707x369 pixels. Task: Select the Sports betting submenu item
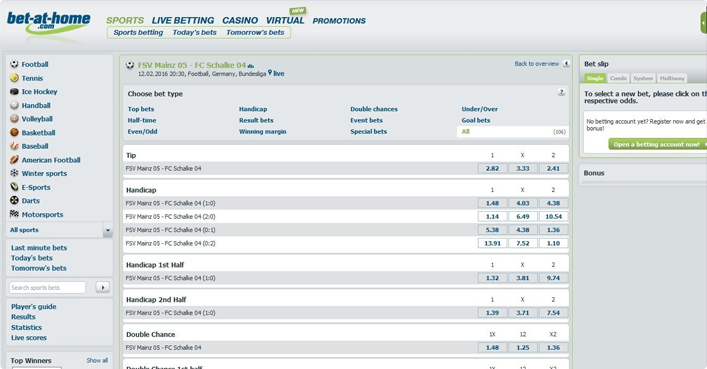[138, 32]
